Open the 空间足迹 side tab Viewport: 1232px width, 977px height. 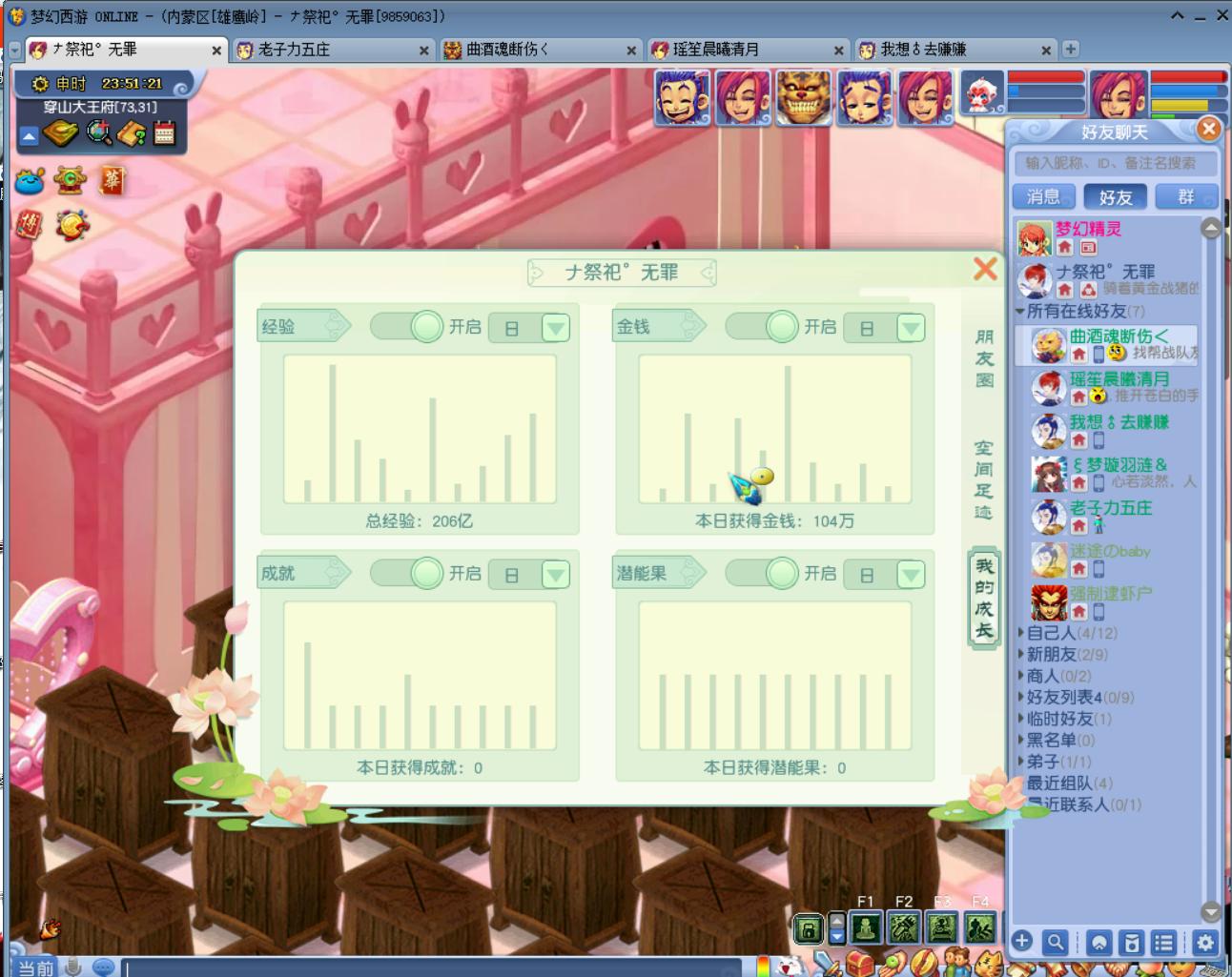tap(984, 479)
